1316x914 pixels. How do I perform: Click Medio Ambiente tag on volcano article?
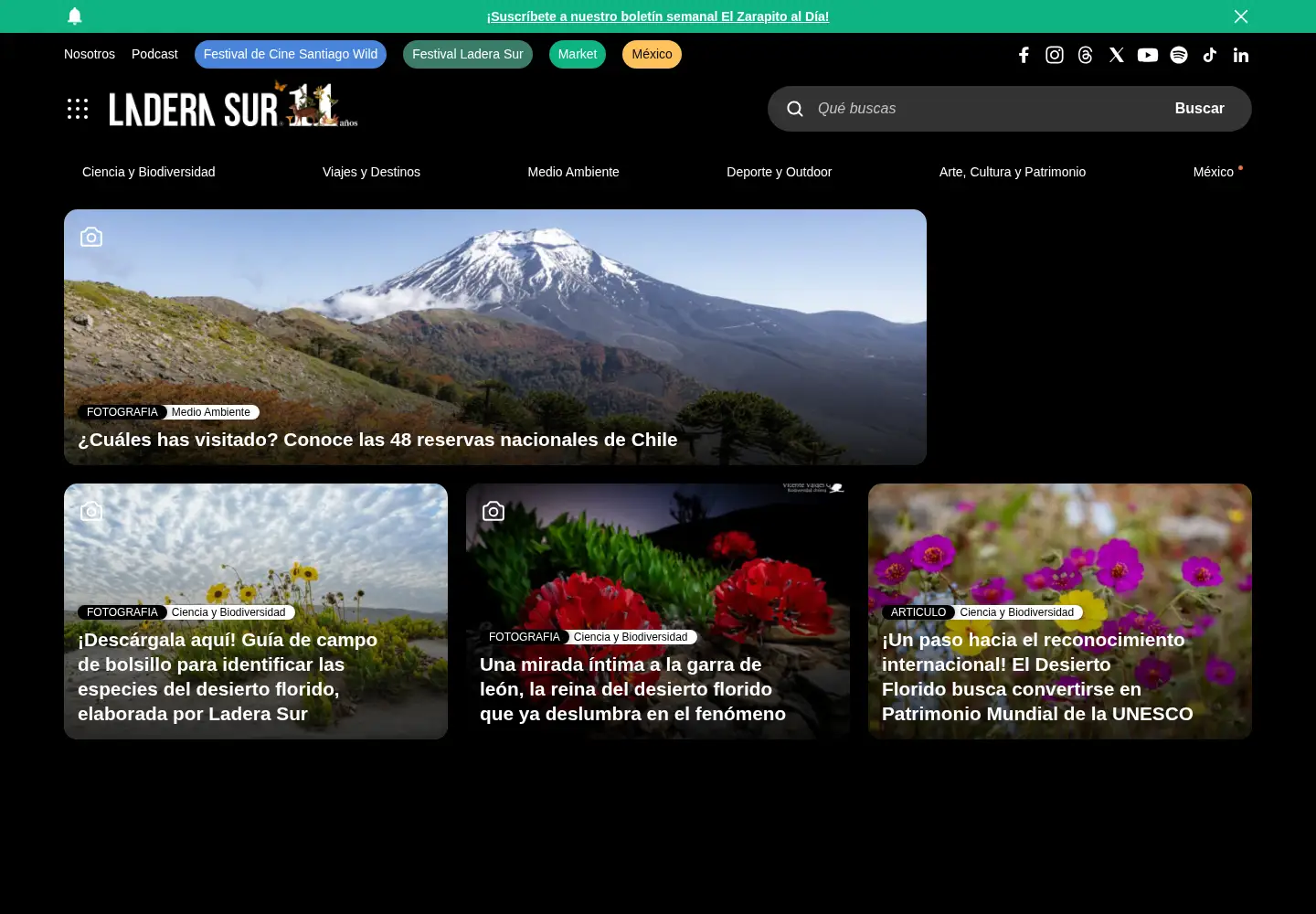click(211, 412)
